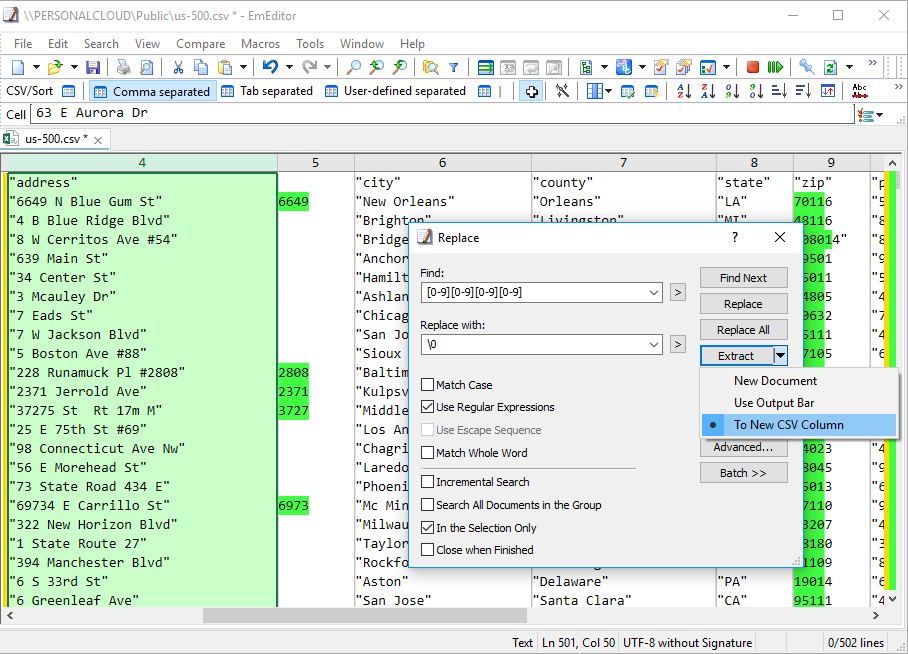Image resolution: width=908 pixels, height=654 pixels.
Task: Click the Undo arrow icon
Action: (270, 67)
